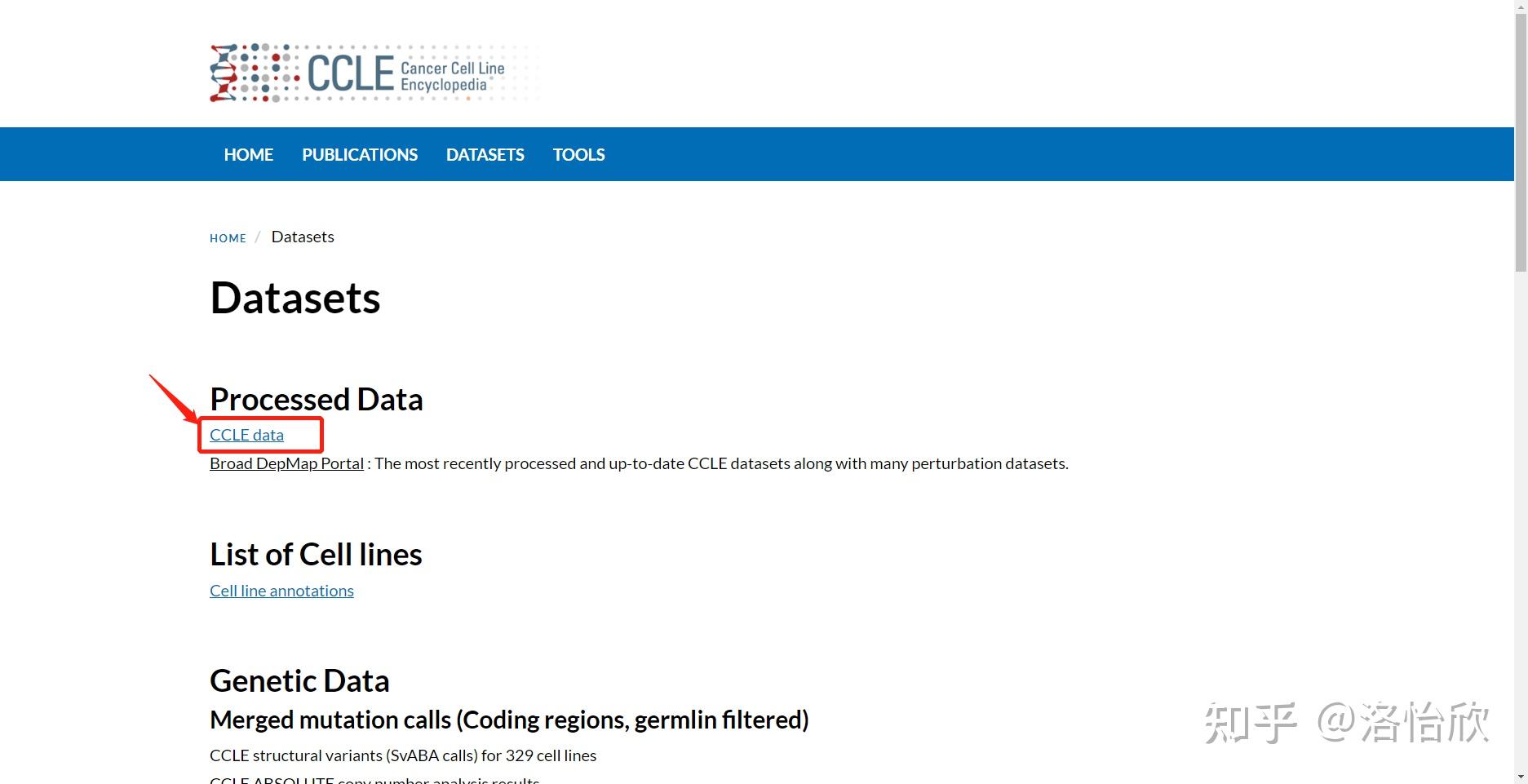Click the large Datasets page heading
The width and height of the screenshot is (1528, 784).
coord(295,298)
